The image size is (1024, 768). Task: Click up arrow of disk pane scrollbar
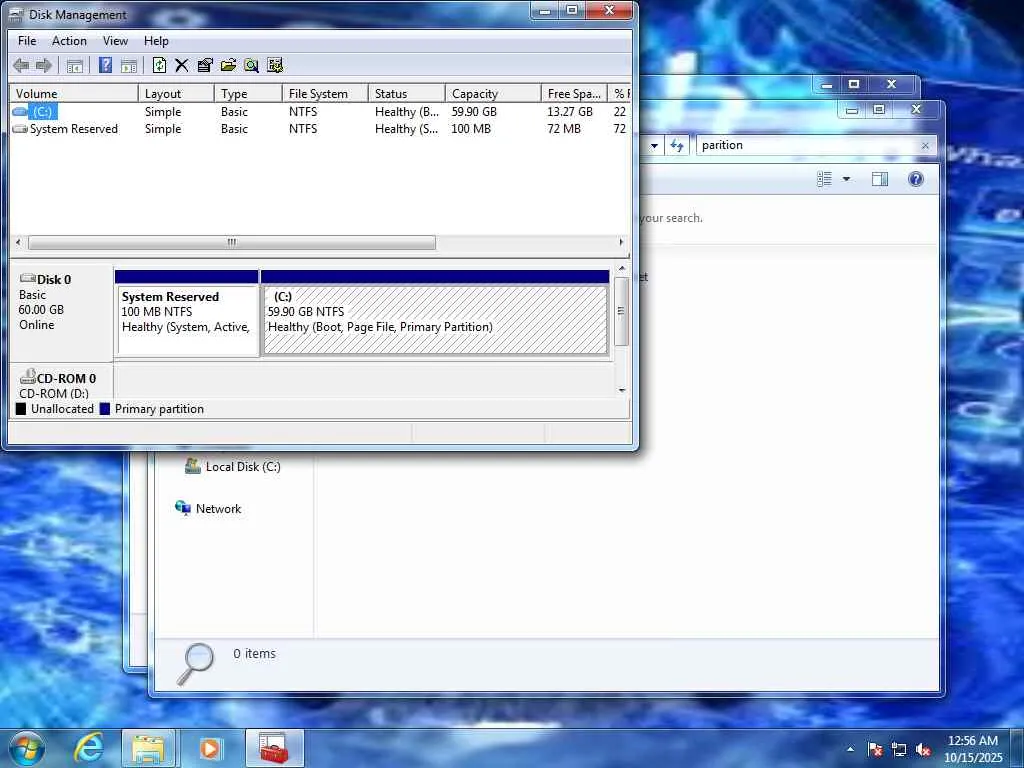(x=622, y=268)
